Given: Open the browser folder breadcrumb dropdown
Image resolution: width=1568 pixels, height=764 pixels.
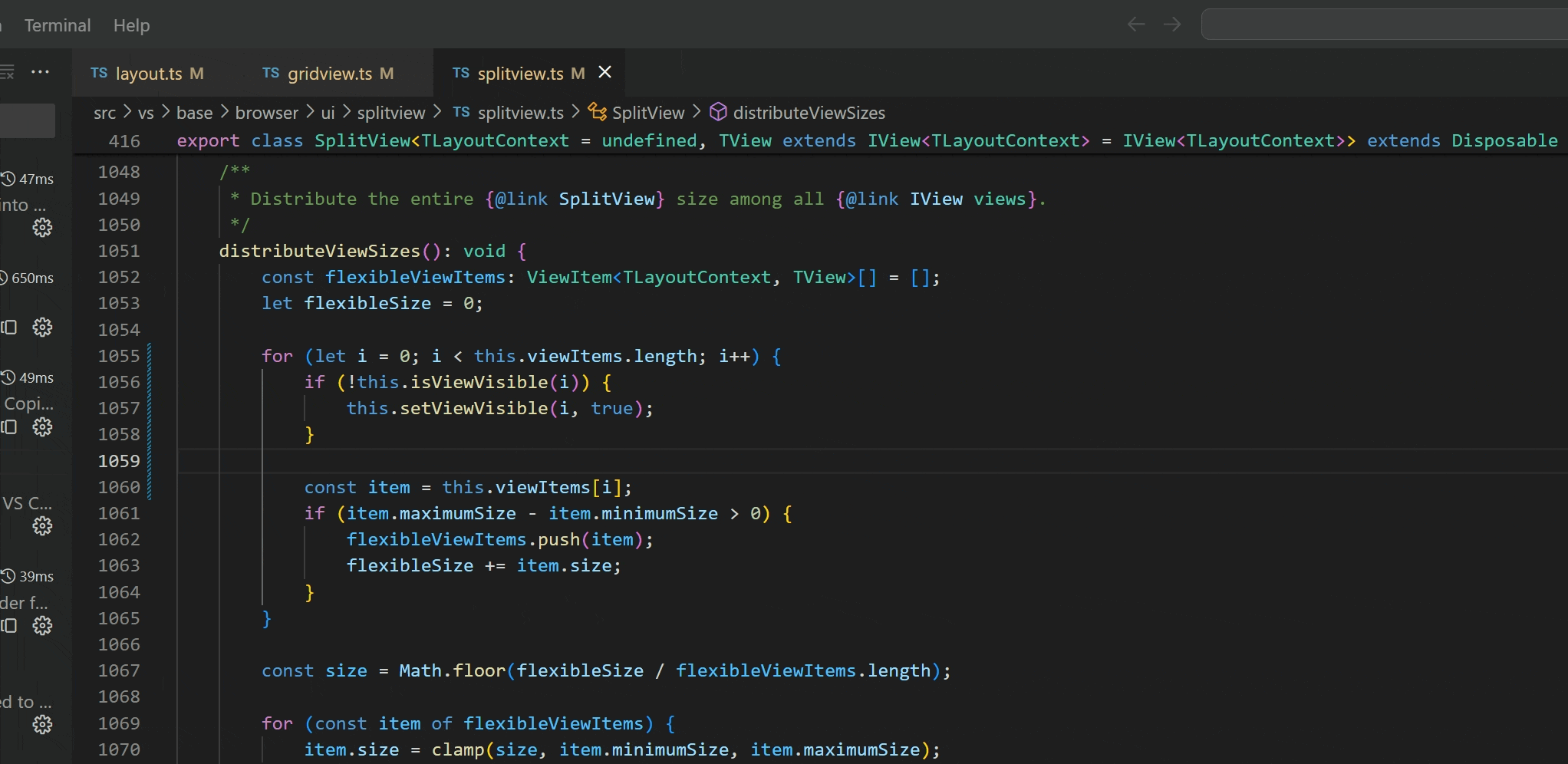Looking at the screenshot, I should coord(266,112).
